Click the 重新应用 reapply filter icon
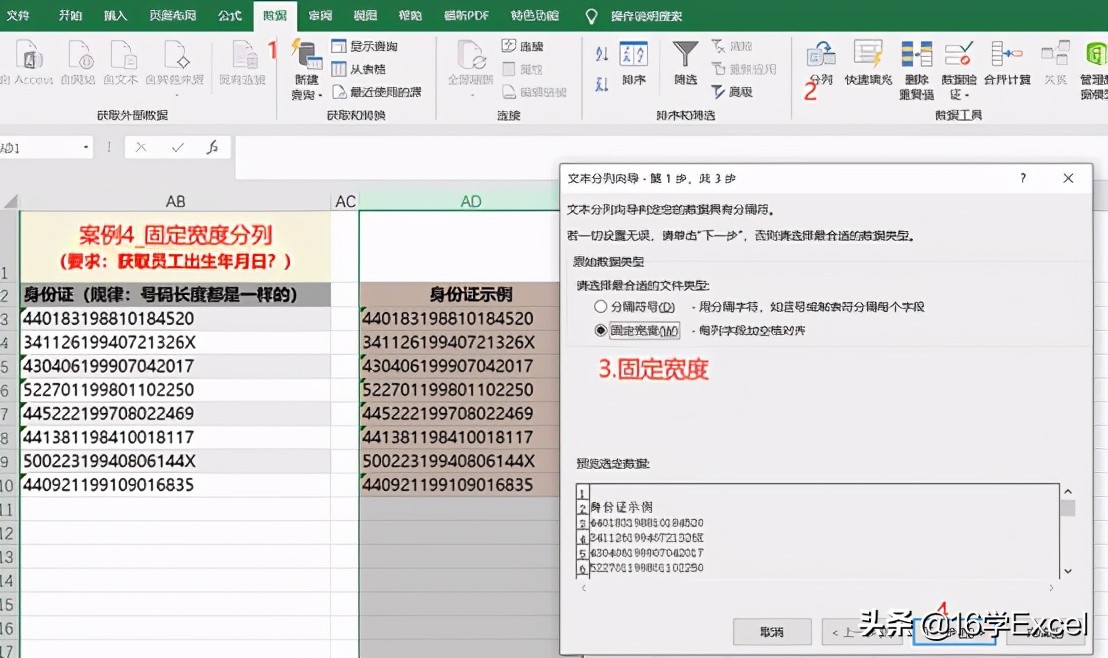Viewport: 1108px width, 658px height. [718, 69]
